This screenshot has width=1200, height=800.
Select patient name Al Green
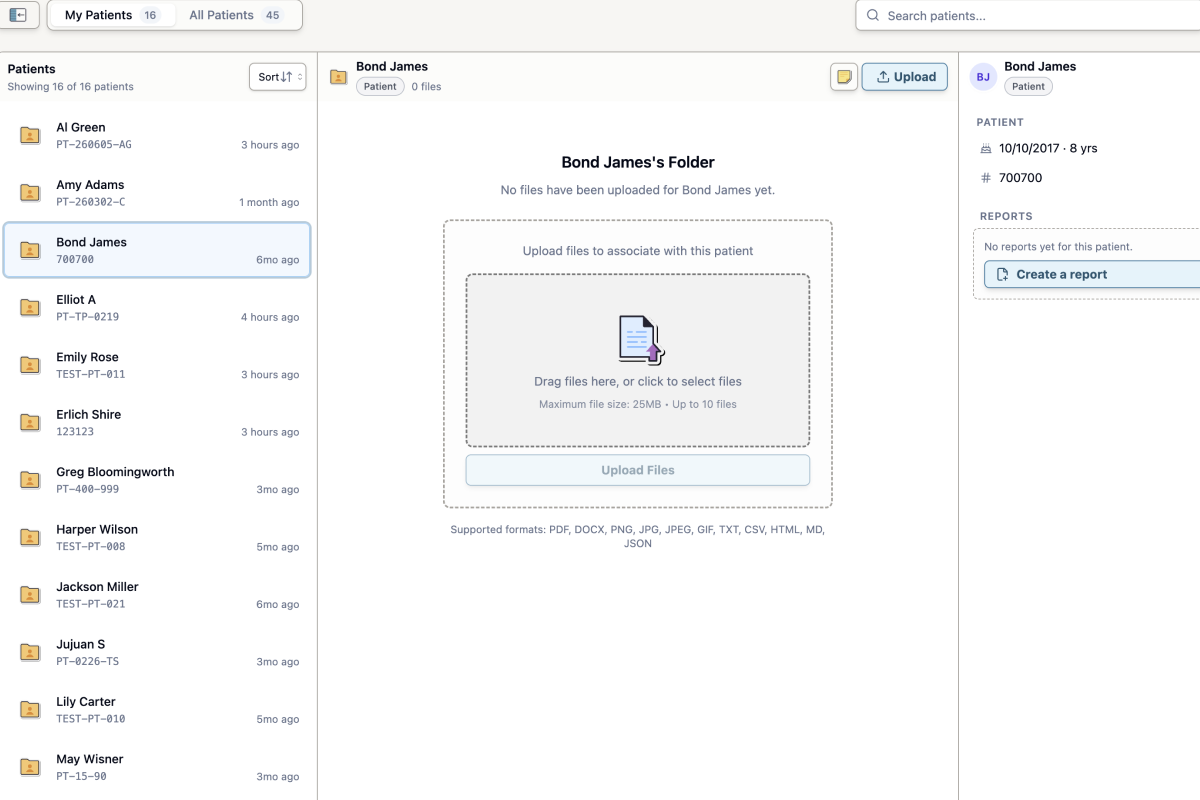(81, 127)
